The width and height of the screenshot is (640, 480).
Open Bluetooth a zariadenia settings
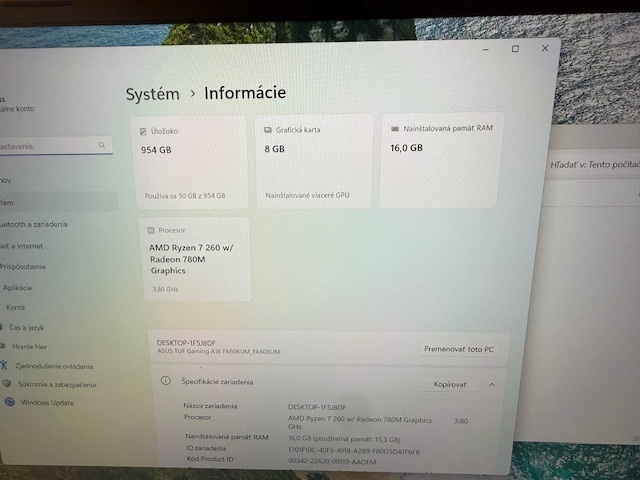34,224
